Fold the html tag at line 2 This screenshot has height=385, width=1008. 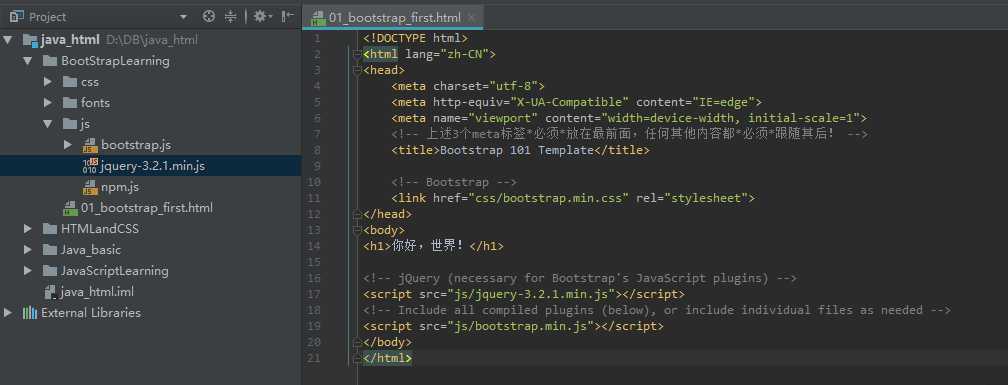point(357,54)
